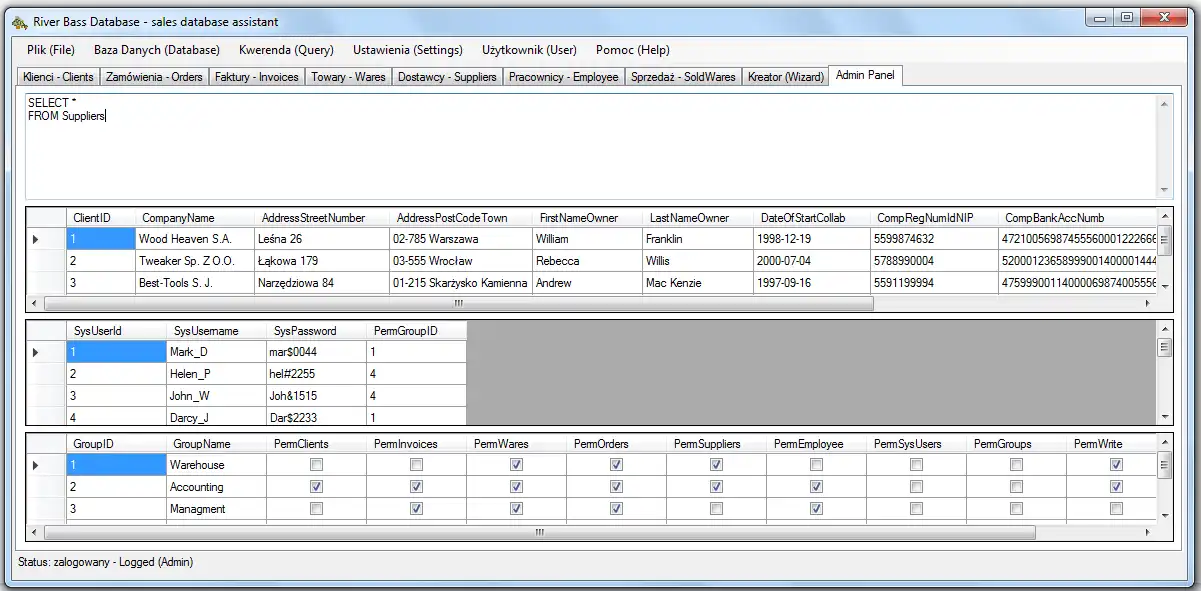Switch to the Faktury - Invoices tab
Viewport: 1201px width, 591px height.
tap(256, 77)
